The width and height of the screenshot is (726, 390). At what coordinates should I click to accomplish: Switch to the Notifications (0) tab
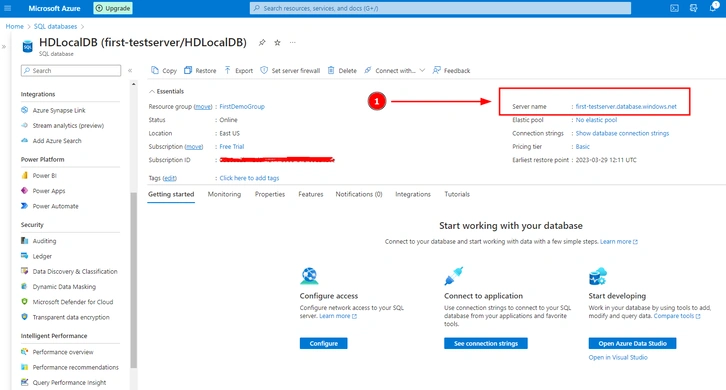pyautogui.click(x=359, y=194)
